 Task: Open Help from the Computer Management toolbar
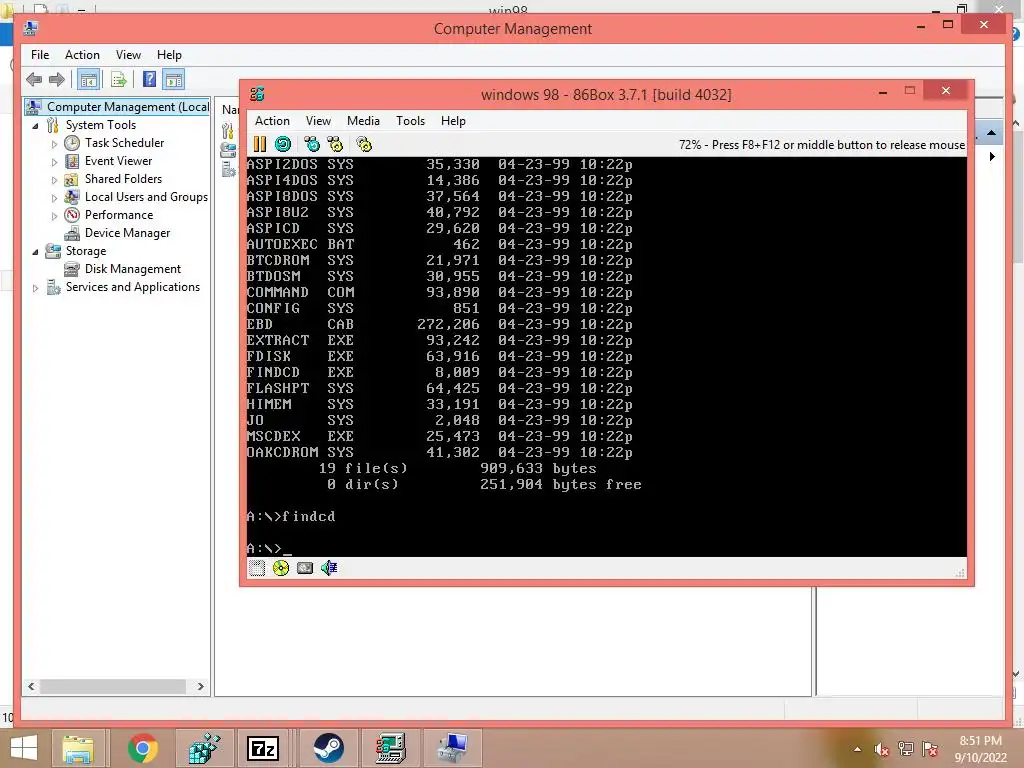(150, 80)
